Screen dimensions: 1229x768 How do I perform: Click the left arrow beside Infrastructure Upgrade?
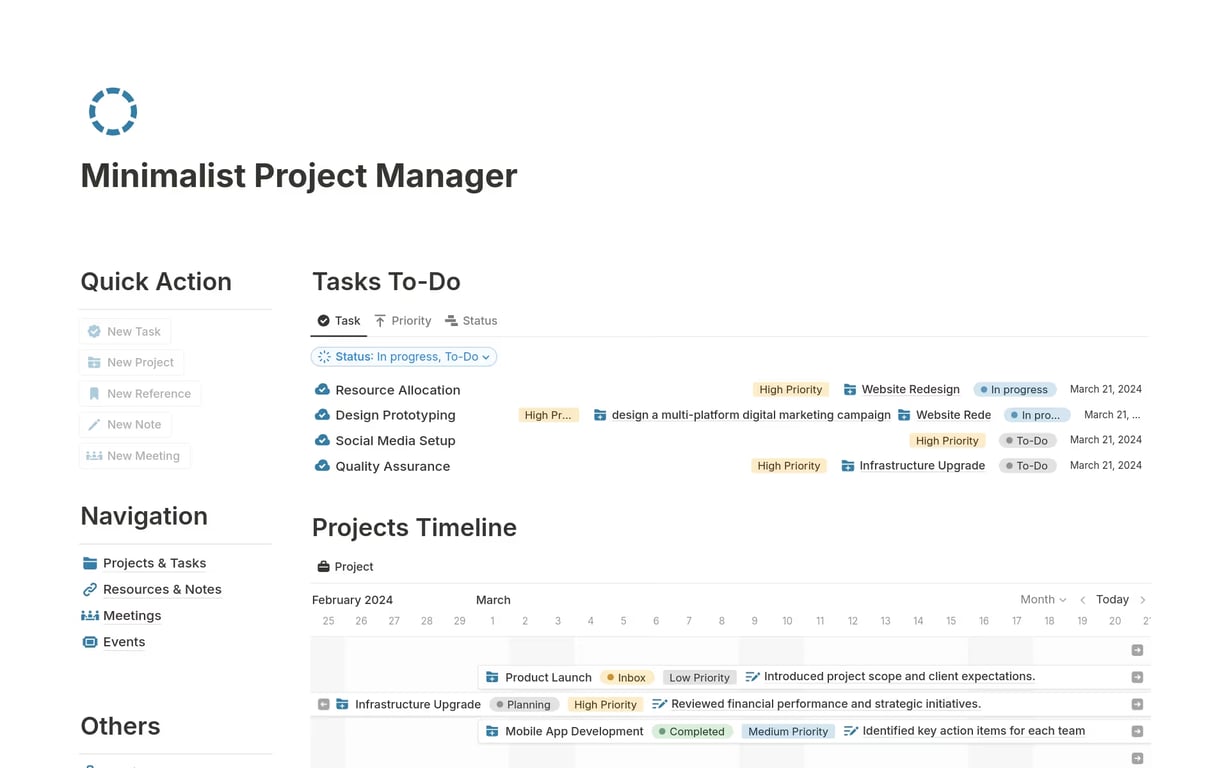point(323,704)
